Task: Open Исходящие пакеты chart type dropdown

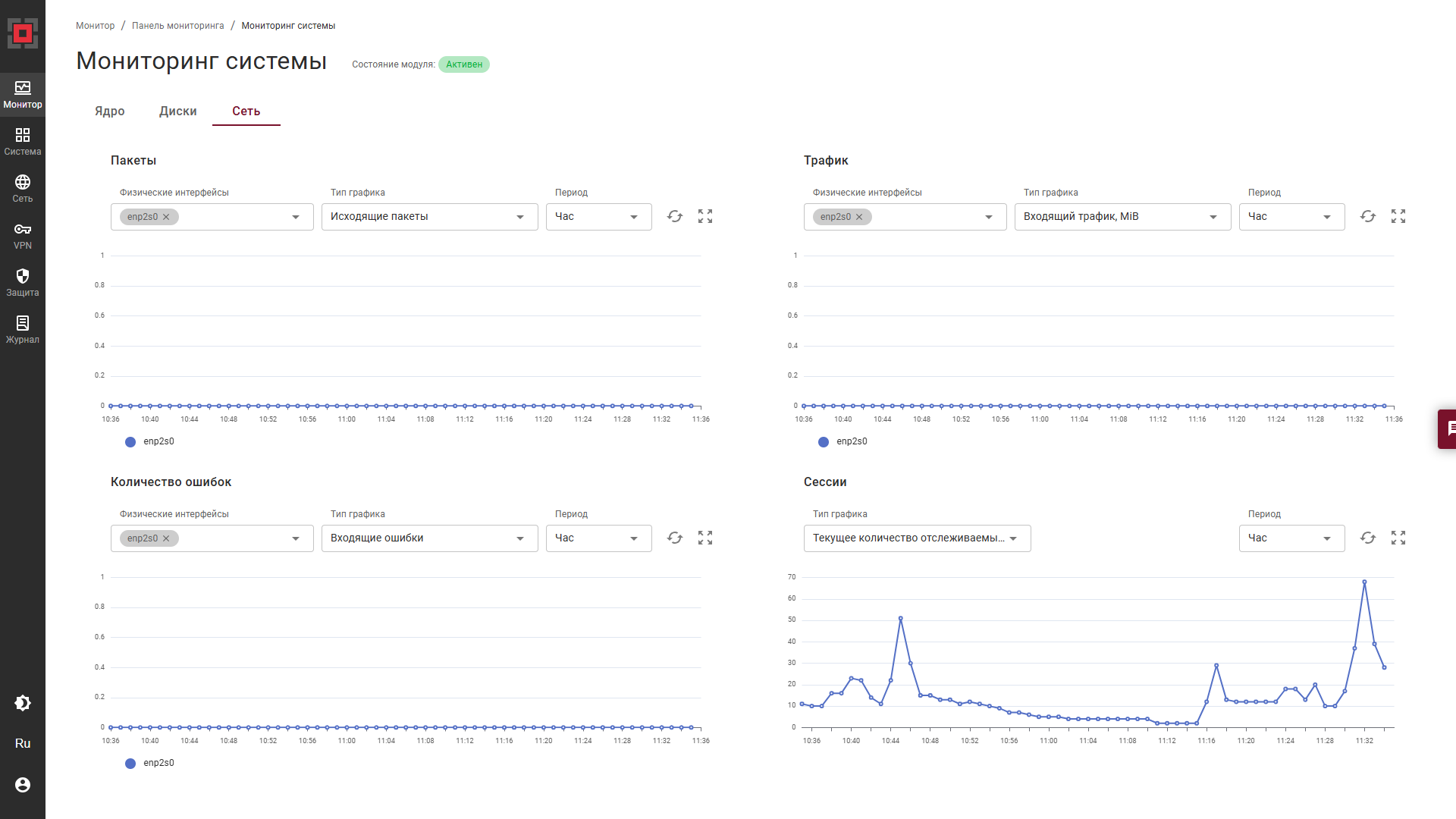Action: point(429,217)
